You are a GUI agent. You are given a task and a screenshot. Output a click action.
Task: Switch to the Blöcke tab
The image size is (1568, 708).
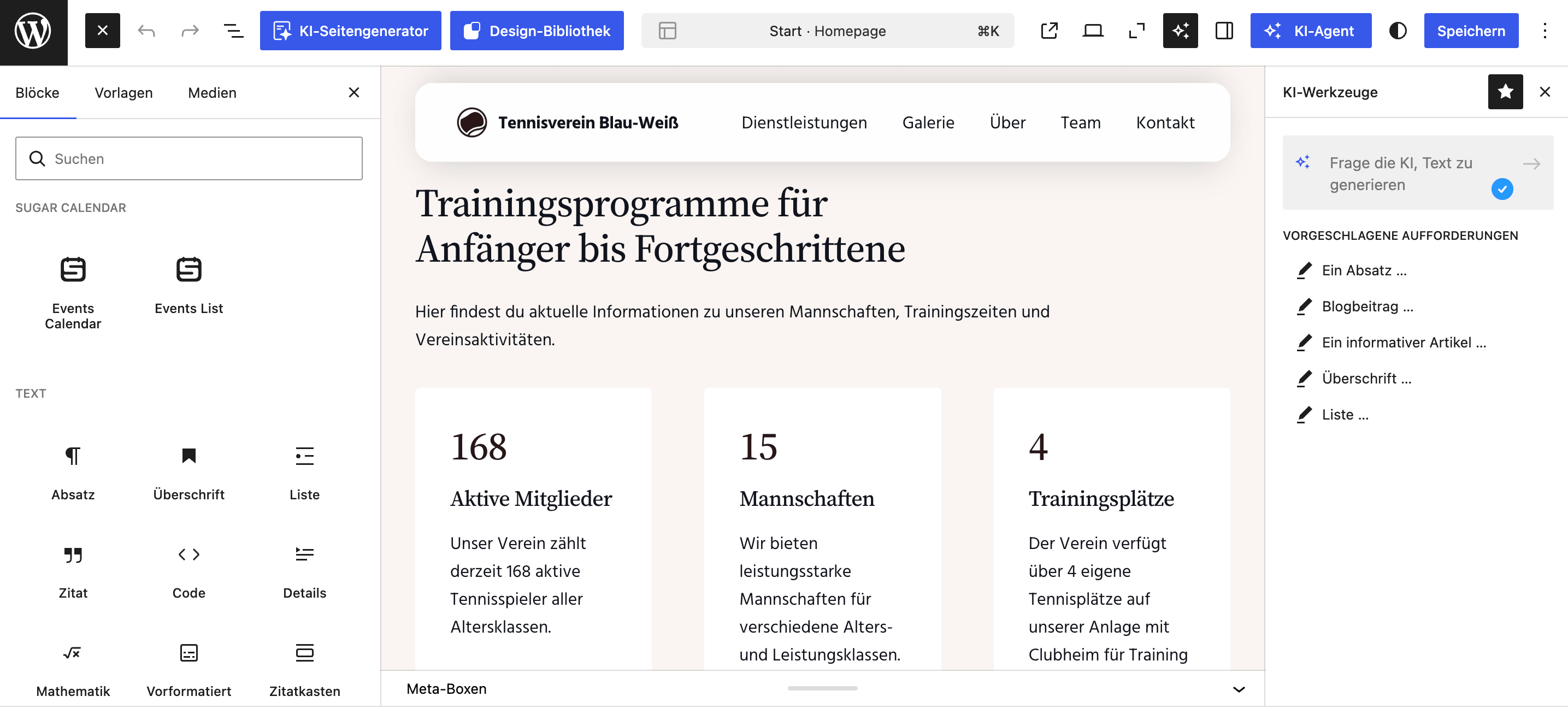[x=38, y=92]
